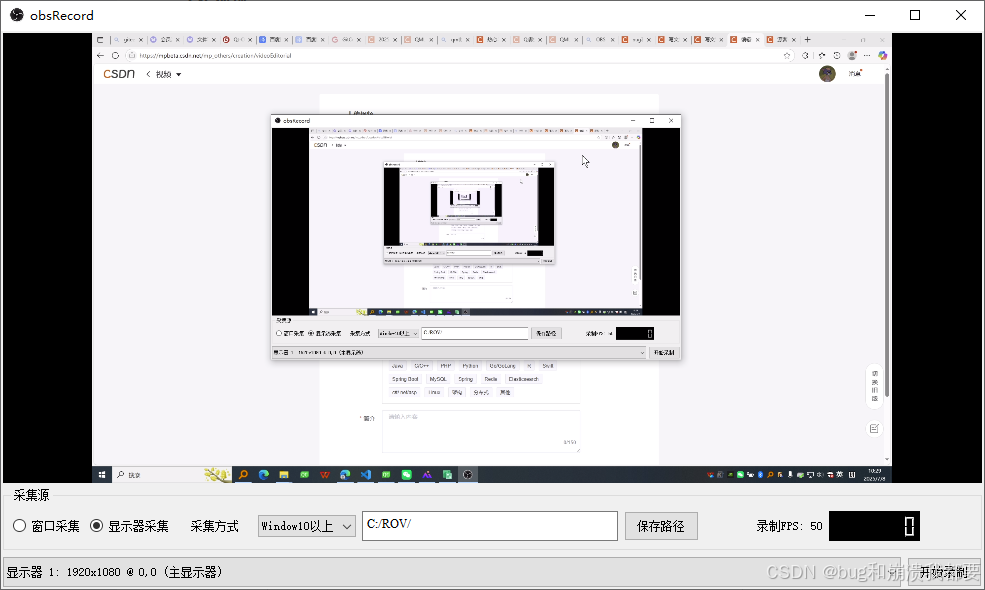Maximize the obsRecord window
Viewport: 985px width, 590px height.
(x=915, y=15)
